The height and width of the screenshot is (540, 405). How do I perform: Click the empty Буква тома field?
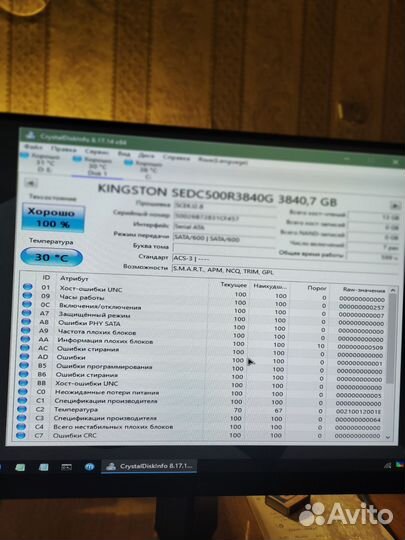[224, 248]
